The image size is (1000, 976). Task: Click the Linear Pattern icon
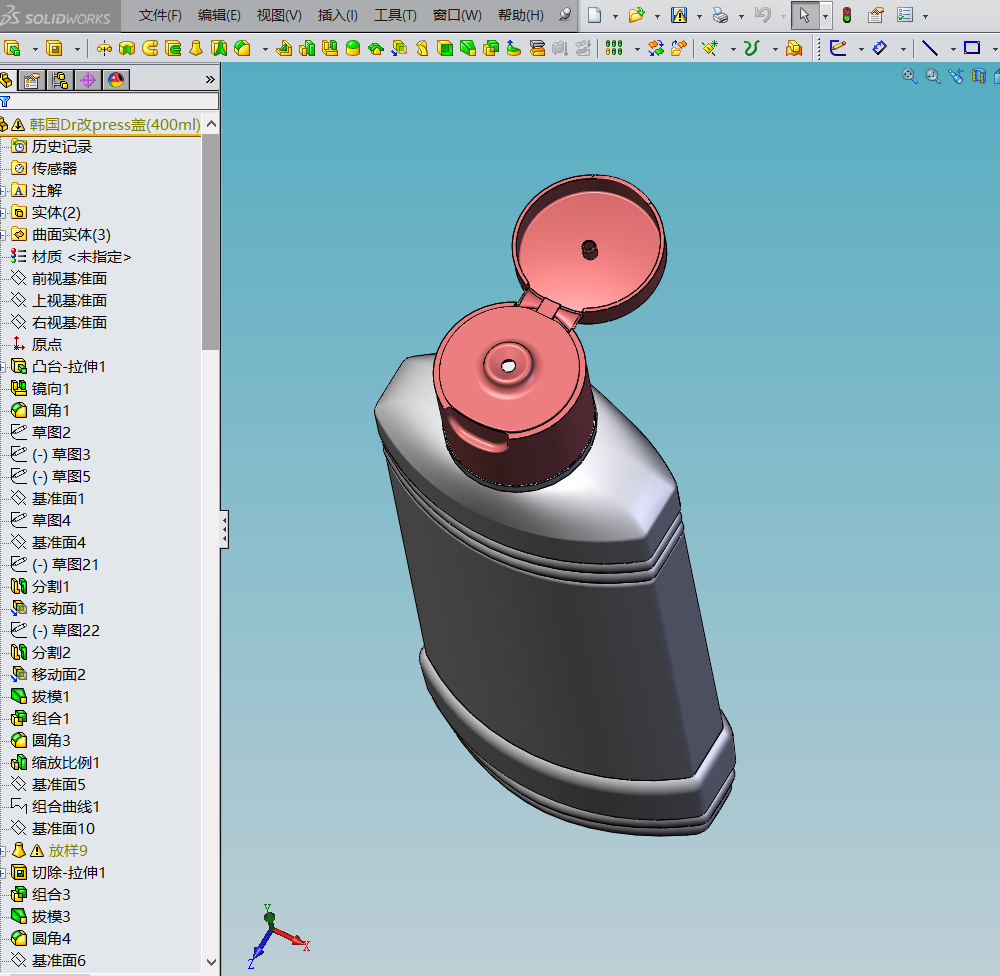pos(614,48)
